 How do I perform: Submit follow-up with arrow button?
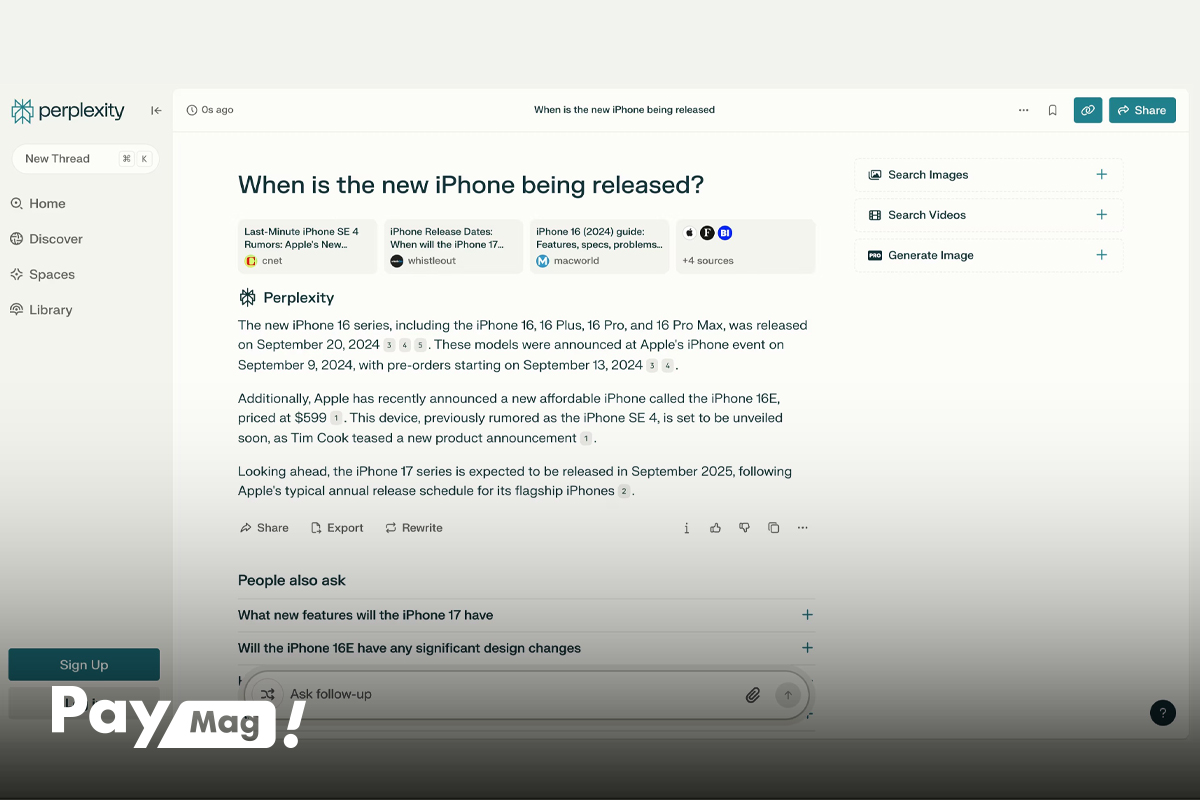(788, 695)
